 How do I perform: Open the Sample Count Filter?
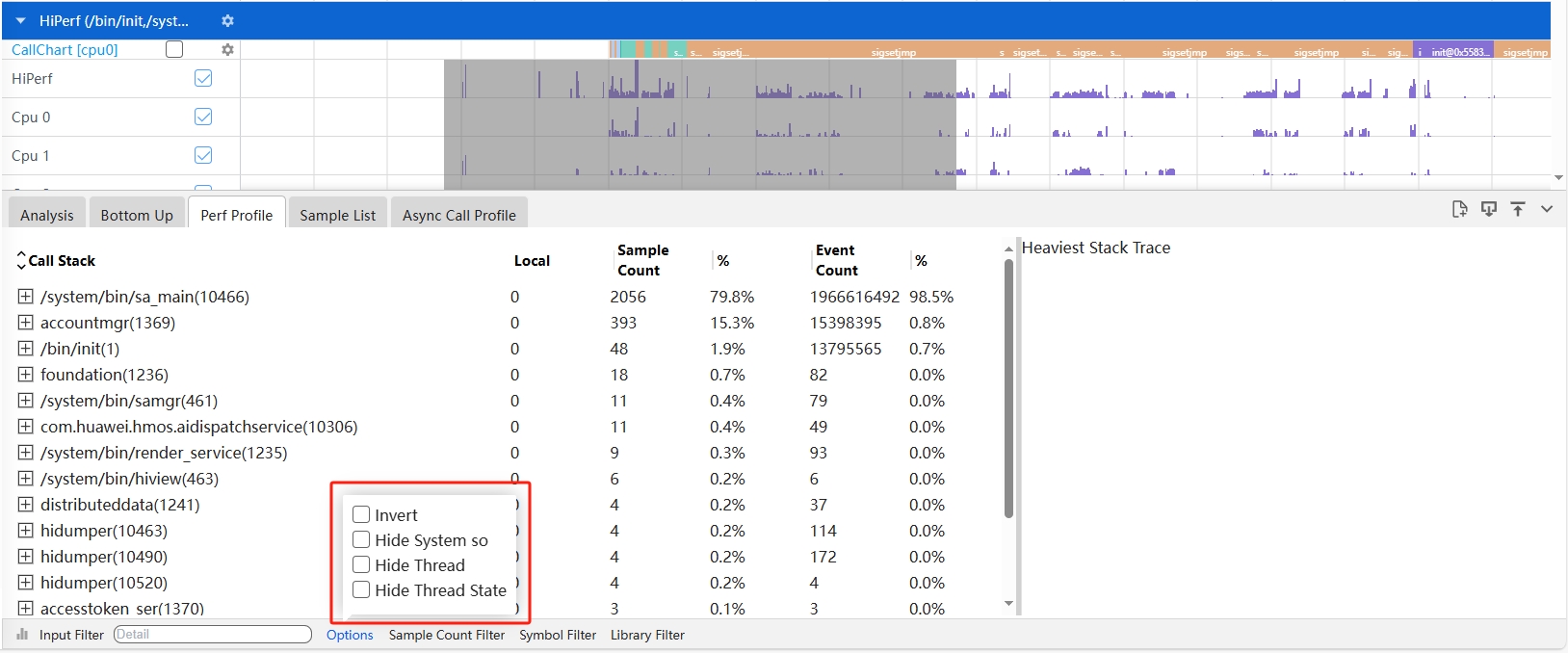tap(446, 635)
